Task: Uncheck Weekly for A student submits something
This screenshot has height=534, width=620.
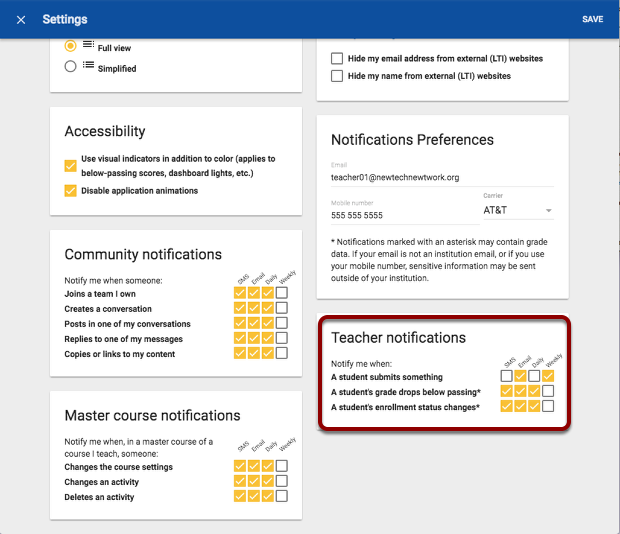Action: [x=548, y=376]
